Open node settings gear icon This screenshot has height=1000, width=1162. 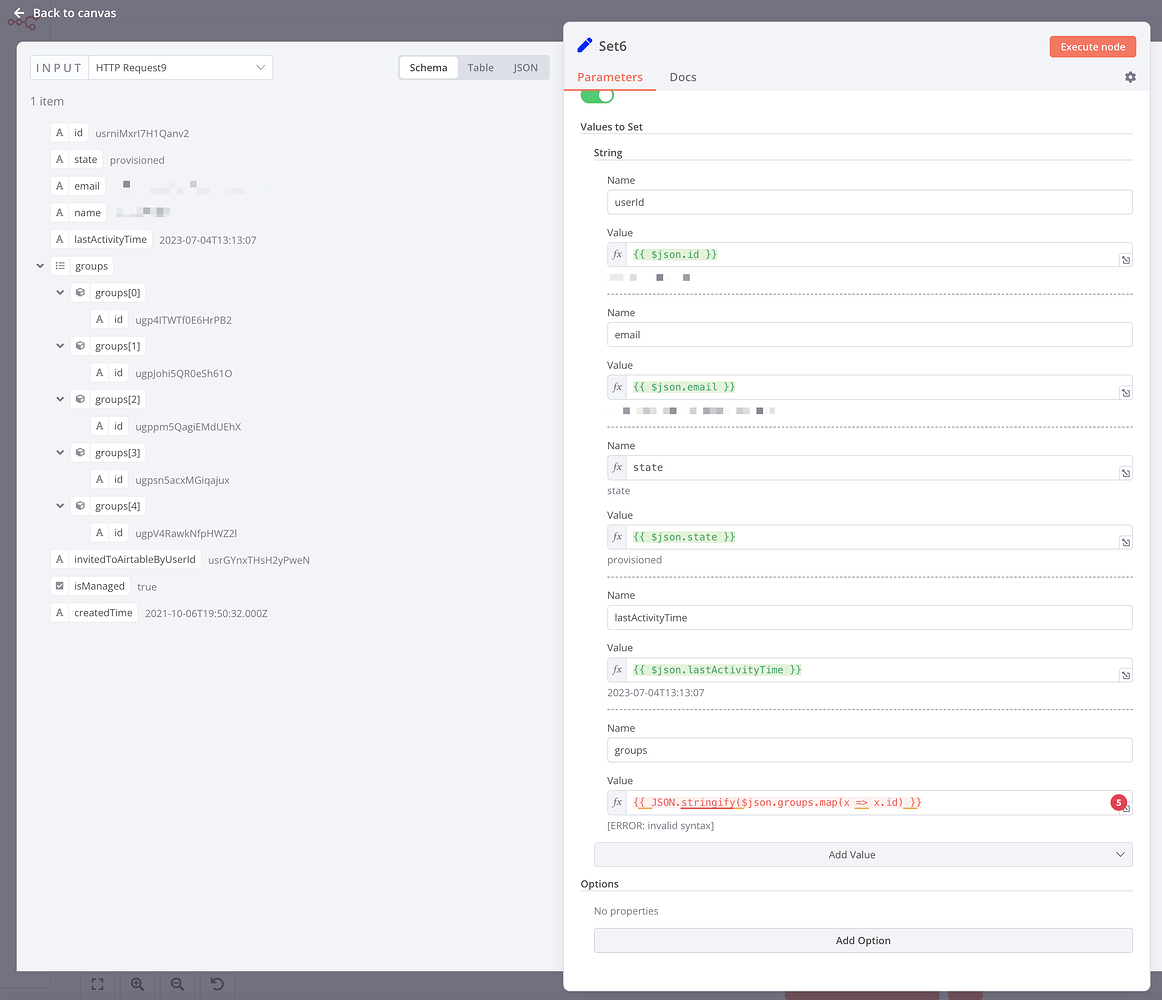[1130, 77]
